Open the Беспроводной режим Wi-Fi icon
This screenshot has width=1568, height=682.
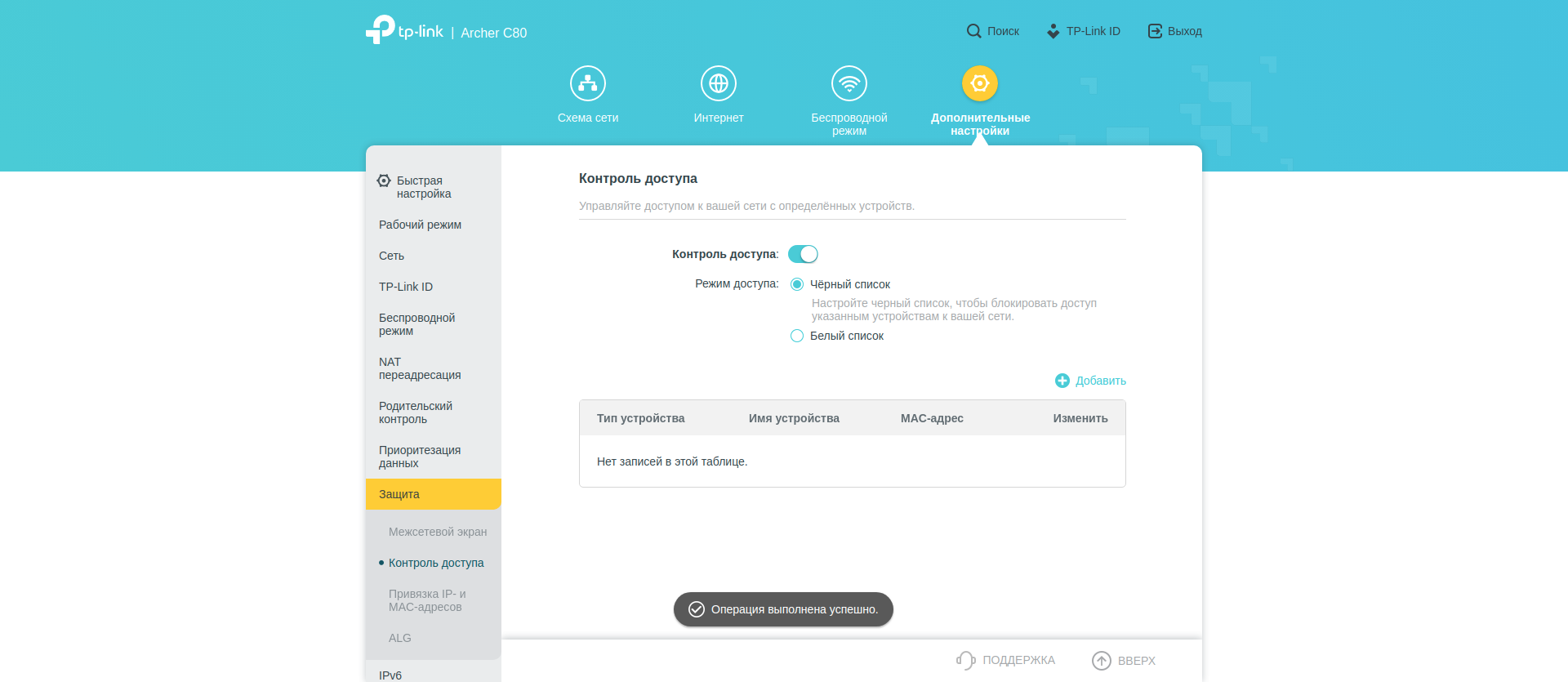click(x=849, y=83)
